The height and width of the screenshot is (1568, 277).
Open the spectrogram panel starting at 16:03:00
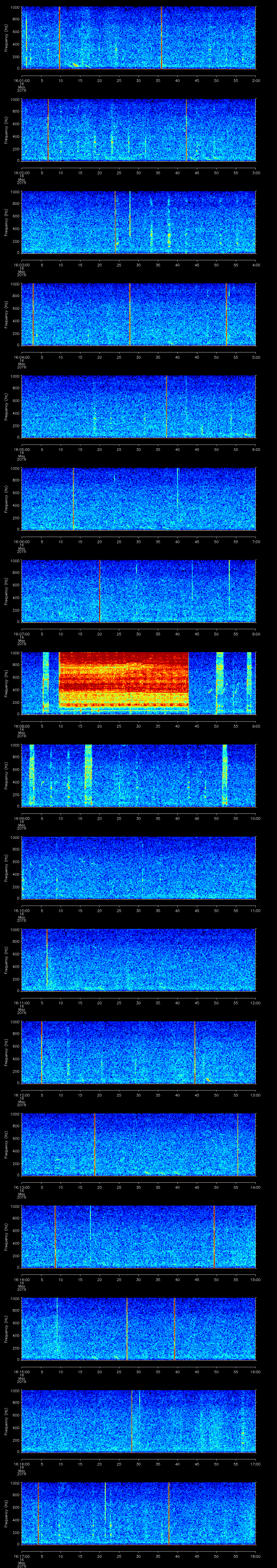tap(138, 222)
